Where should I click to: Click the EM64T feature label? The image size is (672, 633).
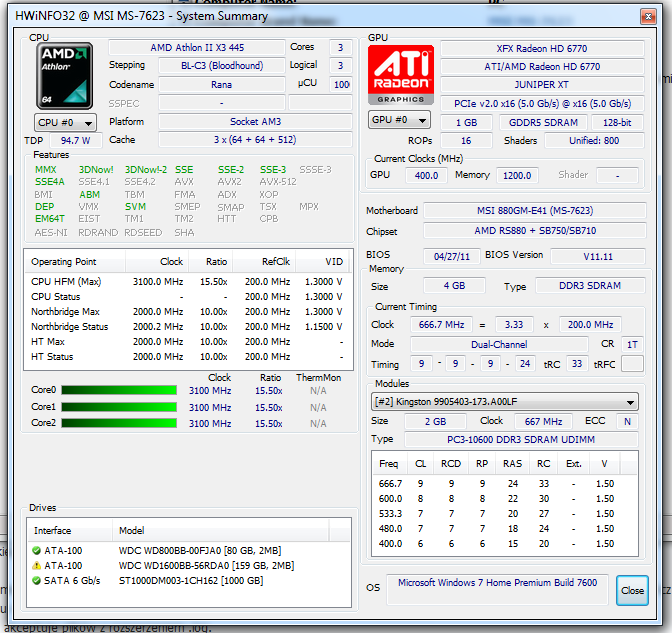(50, 219)
